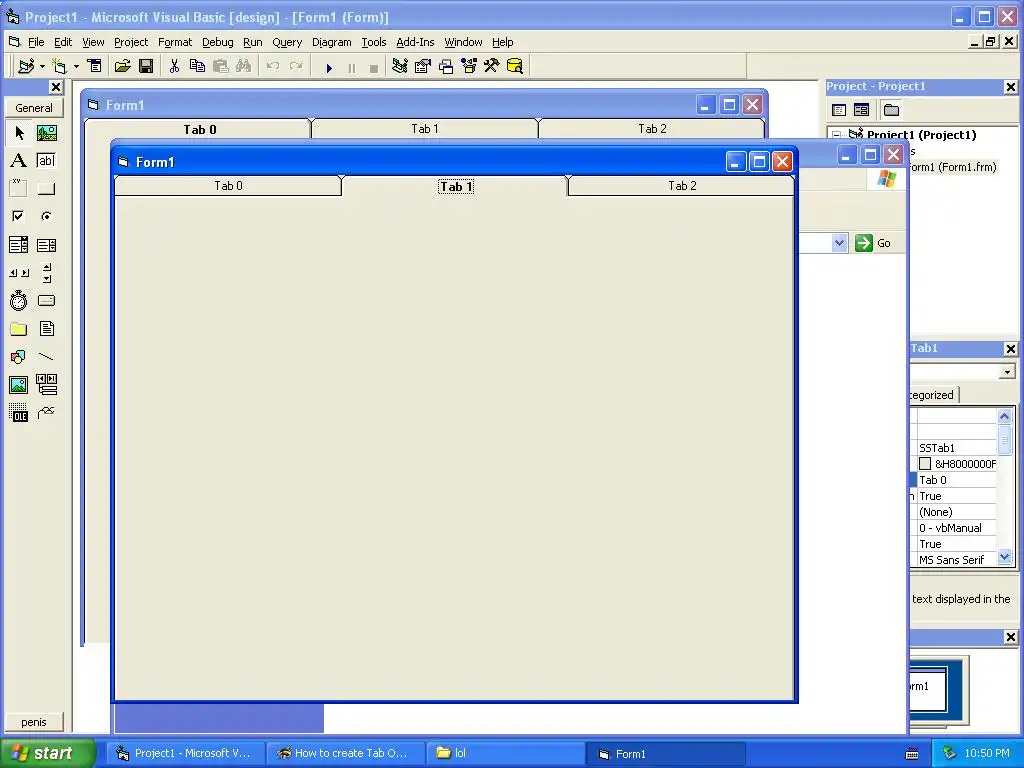This screenshot has height=768, width=1024.
Task: Click the Cut scissors icon
Action: pos(174,66)
